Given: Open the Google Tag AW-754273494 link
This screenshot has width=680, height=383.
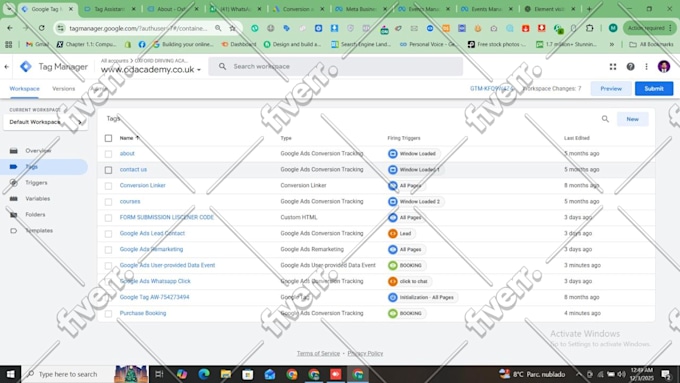Looking at the screenshot, I should click(154, 297).
